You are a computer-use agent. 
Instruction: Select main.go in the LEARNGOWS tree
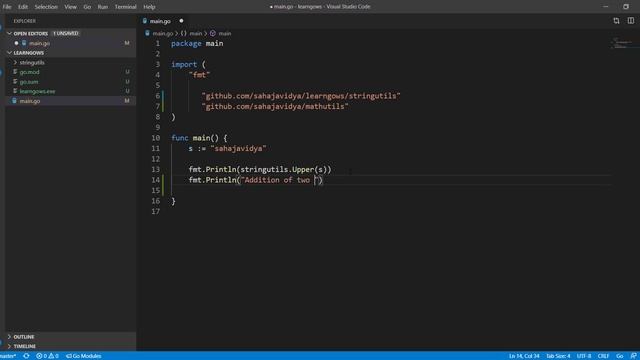point(70,101)
